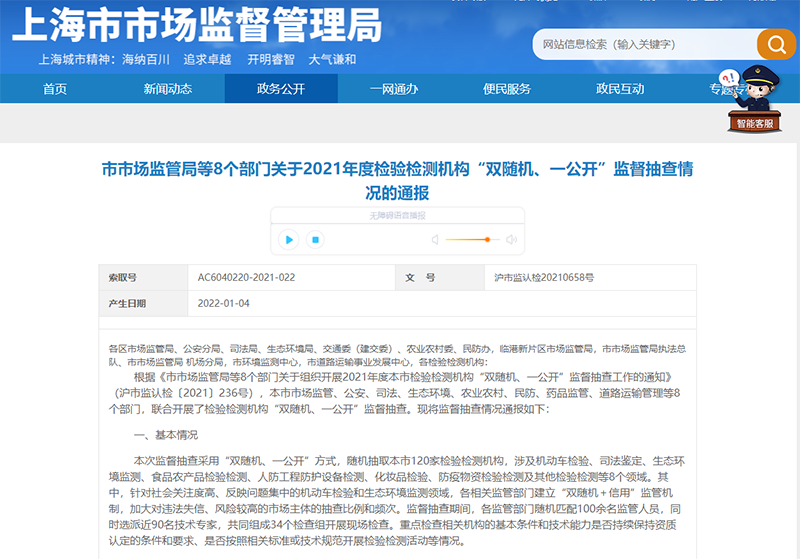The image size is (800, 559).
Task: Focus the 网站信息检索 search field
Action: pos(645,44)
